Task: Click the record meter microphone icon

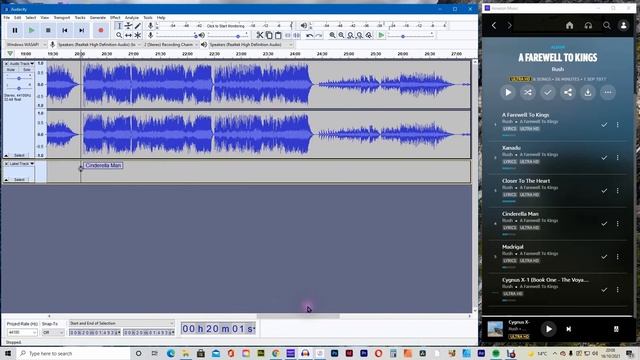Action: [151, 25]
